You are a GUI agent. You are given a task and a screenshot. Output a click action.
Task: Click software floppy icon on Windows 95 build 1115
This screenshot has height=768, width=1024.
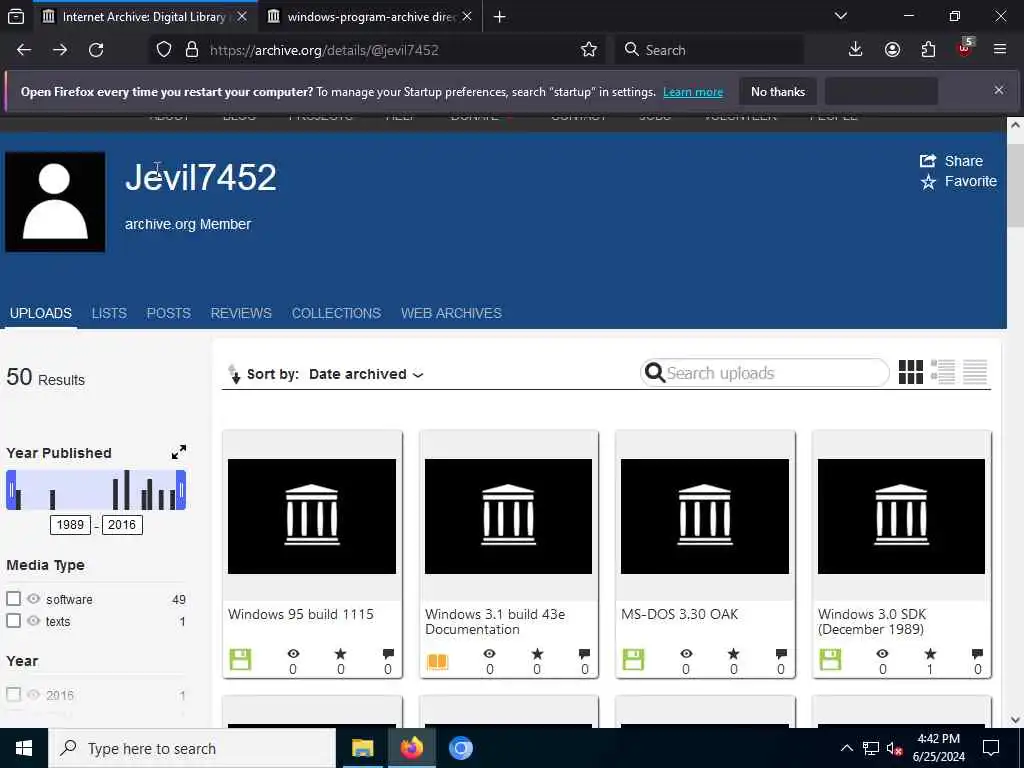pos(240,660)
